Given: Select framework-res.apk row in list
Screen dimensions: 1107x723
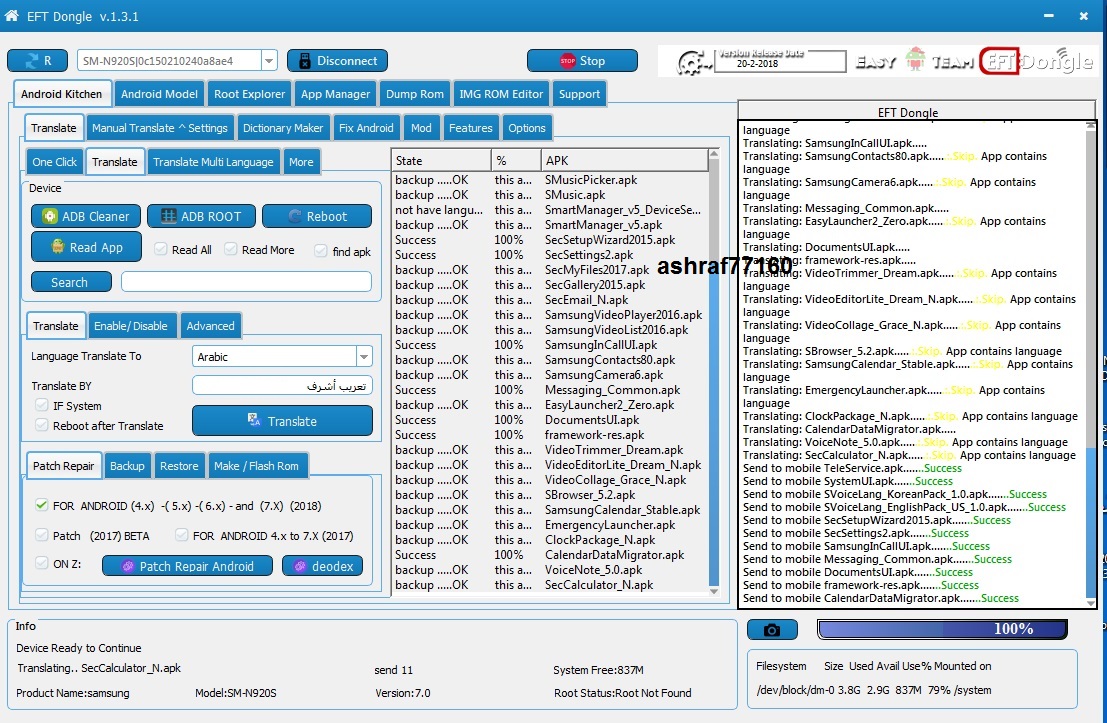Looking at the screenshot, I should pyautogui.click(x=550, y=435).
